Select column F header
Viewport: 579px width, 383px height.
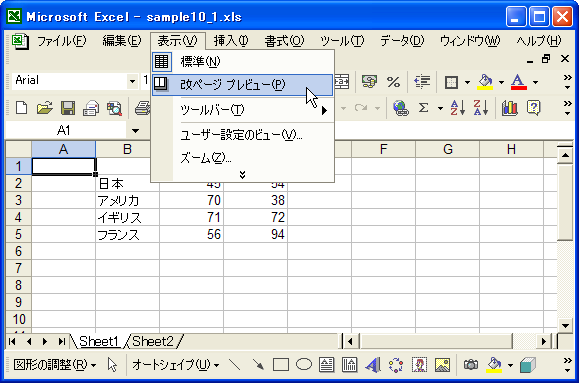coord(383,150)
